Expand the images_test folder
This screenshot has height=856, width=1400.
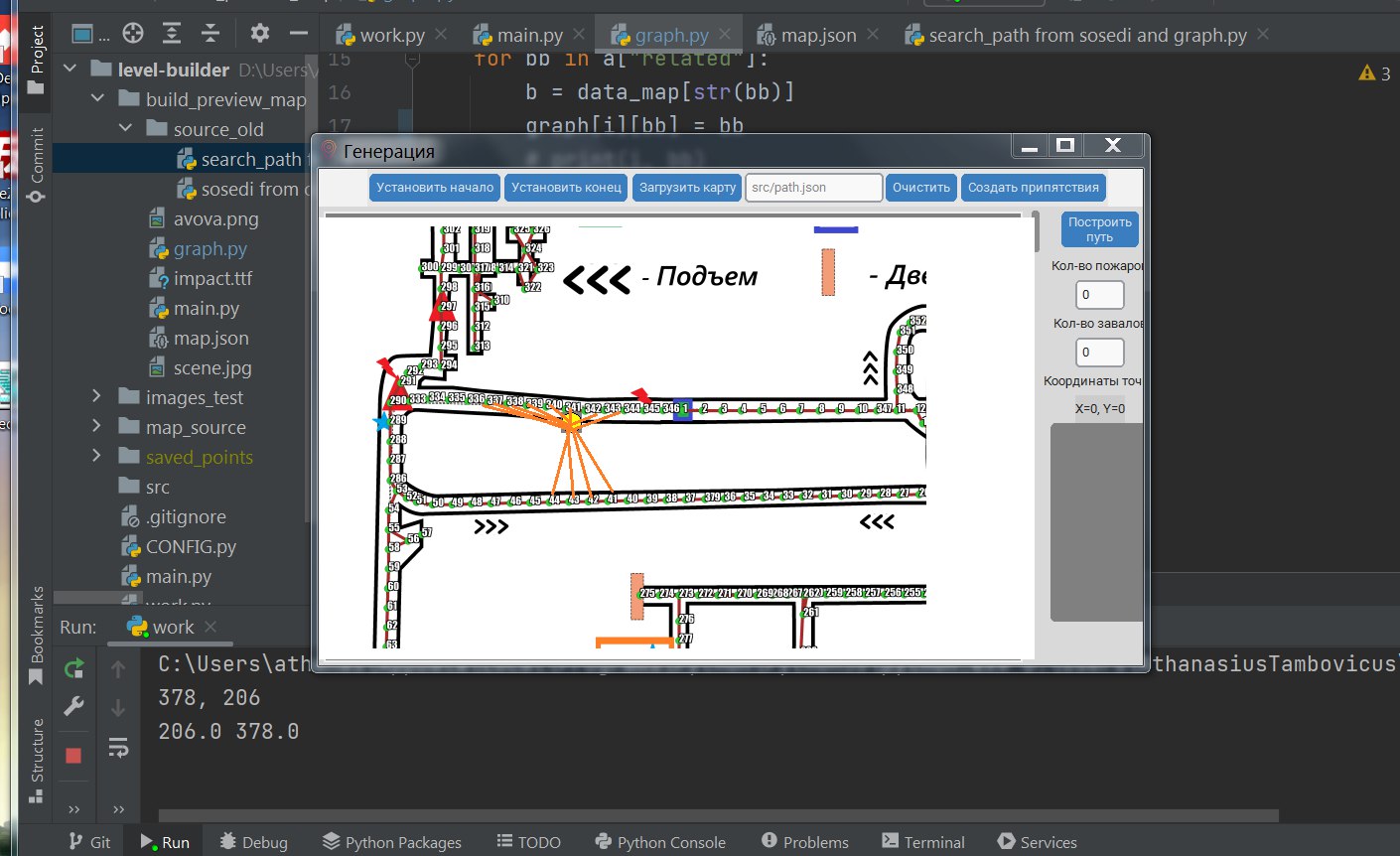point(97,397)
